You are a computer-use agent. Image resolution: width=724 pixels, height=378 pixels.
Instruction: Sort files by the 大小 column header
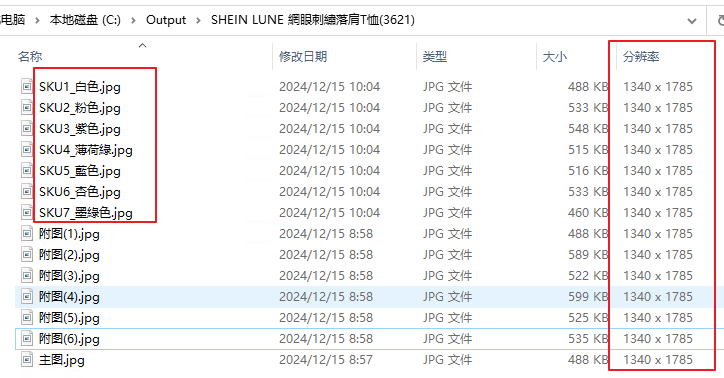(x=555, y=56)
